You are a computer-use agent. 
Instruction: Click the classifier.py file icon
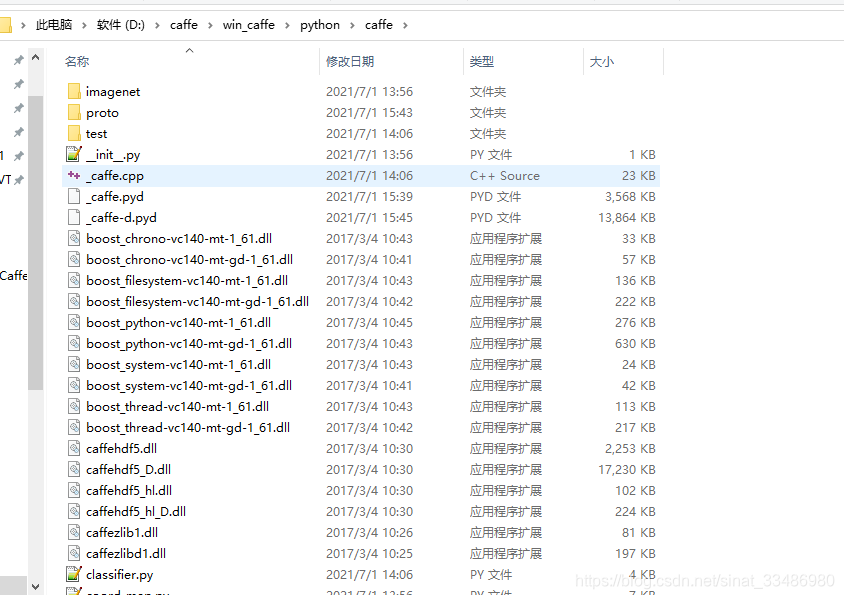click(x=74, y=574)
